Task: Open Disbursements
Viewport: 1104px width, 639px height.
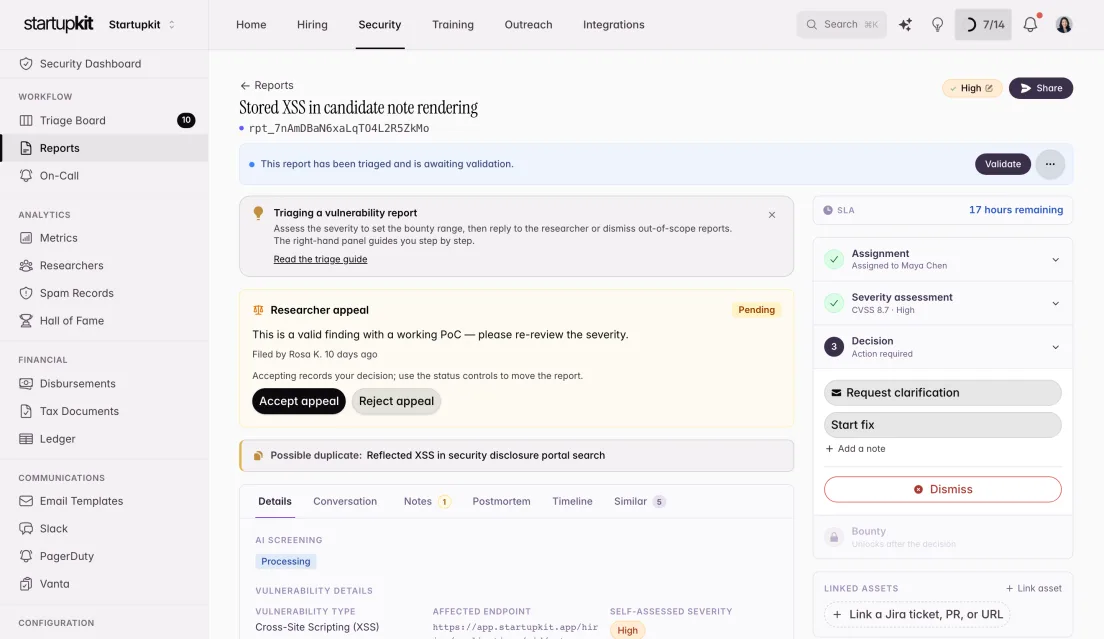Action: click(104, 384)
